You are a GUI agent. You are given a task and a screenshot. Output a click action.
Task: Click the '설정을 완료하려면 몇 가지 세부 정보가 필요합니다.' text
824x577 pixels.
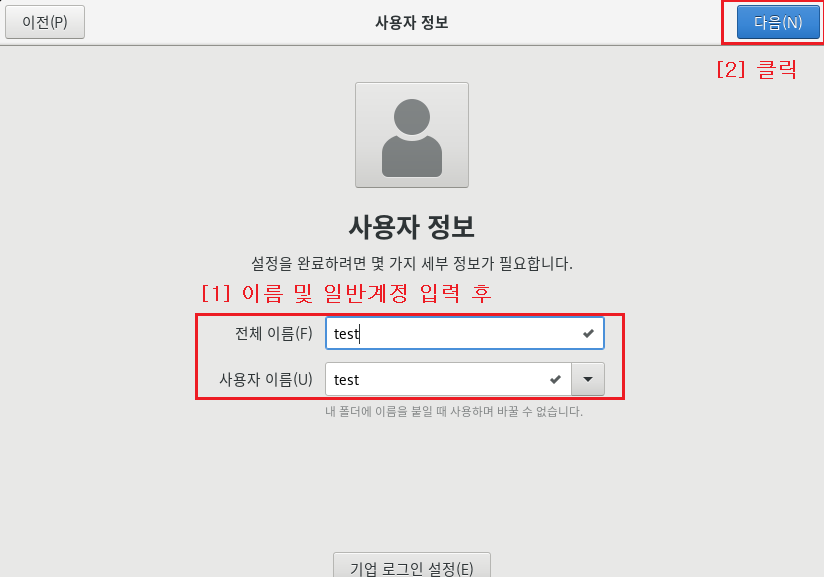[412, 263]
